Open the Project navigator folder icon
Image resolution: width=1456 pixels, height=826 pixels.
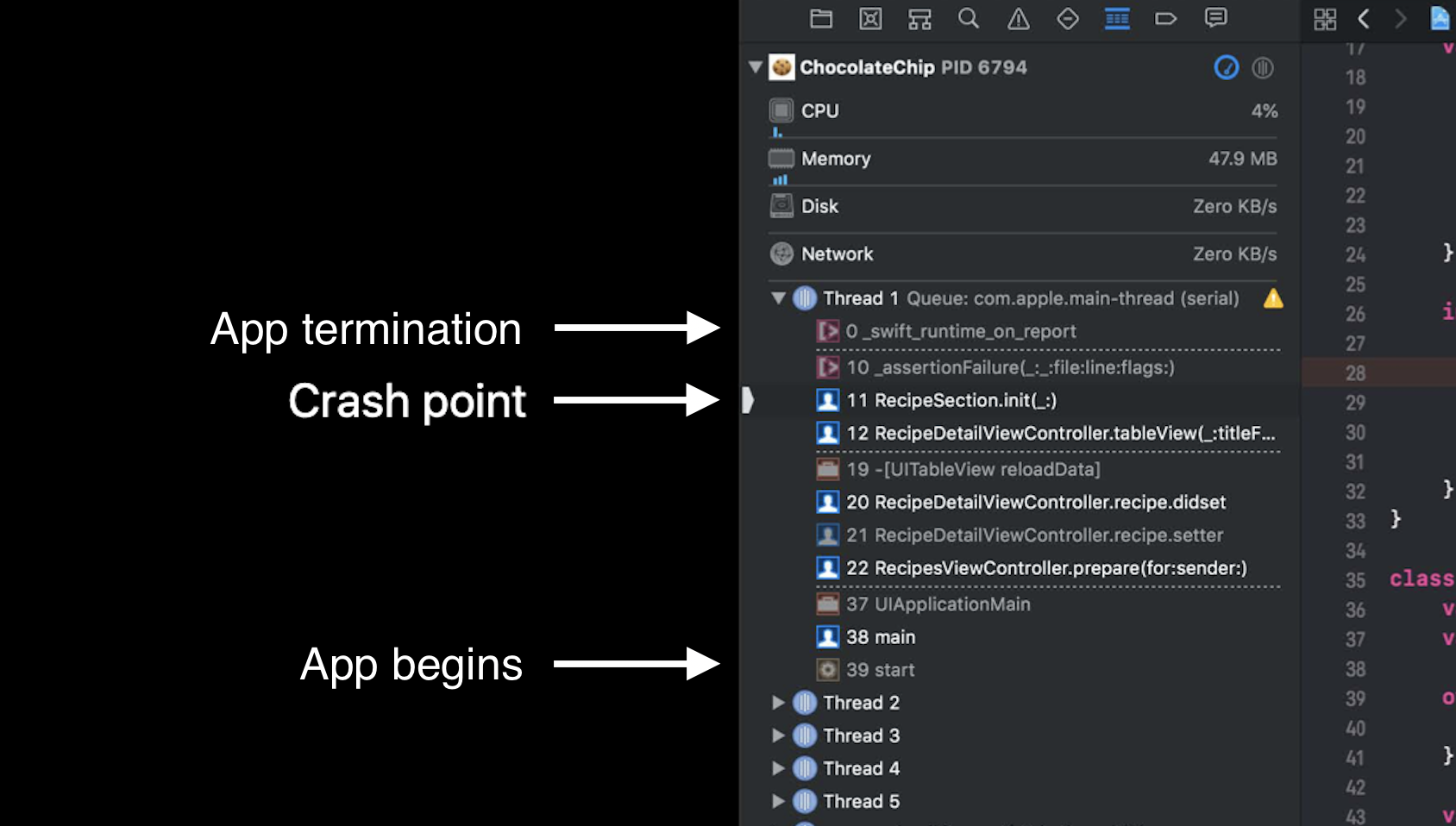[x=820, y=18]
